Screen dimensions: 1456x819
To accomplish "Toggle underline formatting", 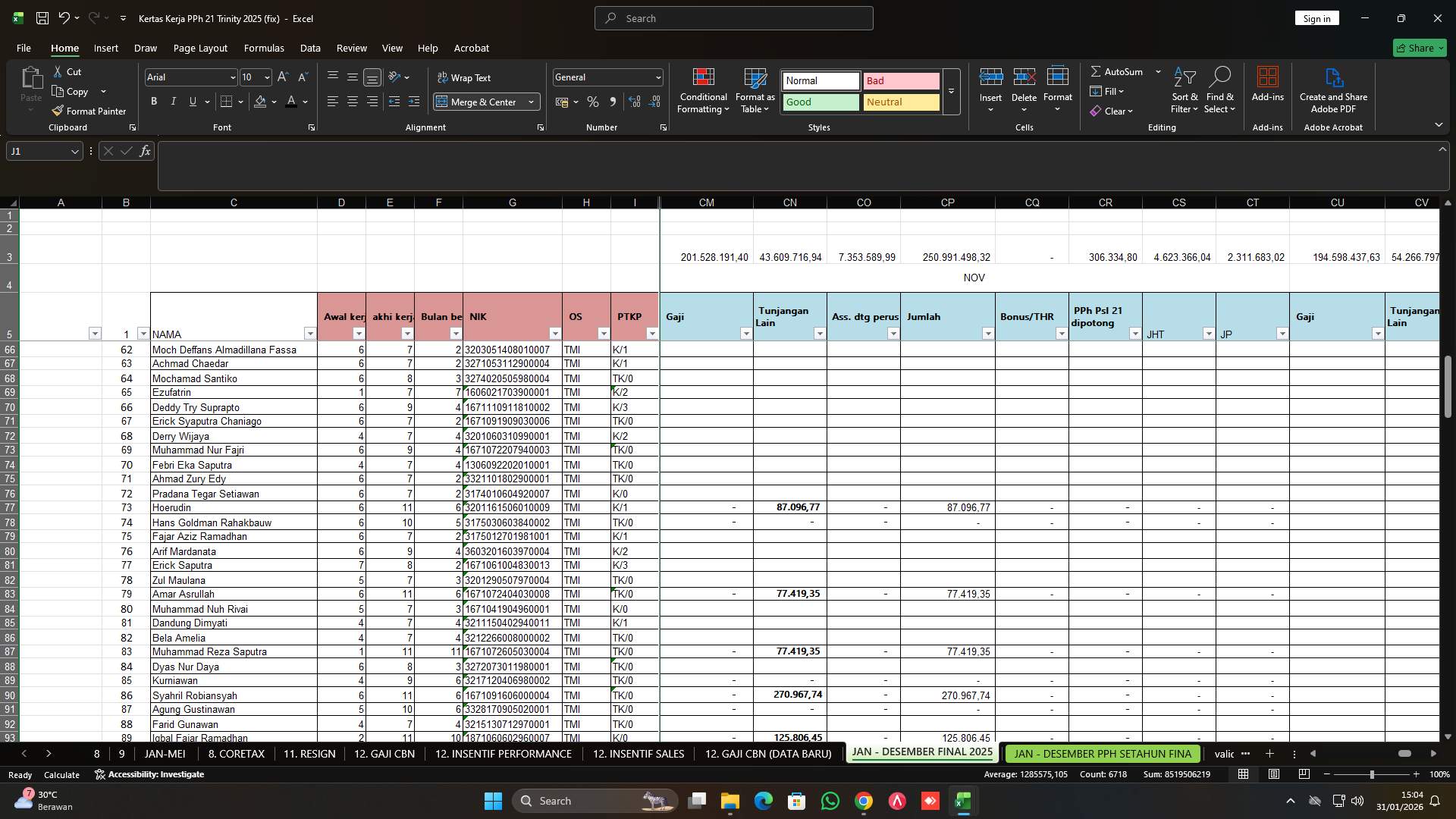I will 192,101.
